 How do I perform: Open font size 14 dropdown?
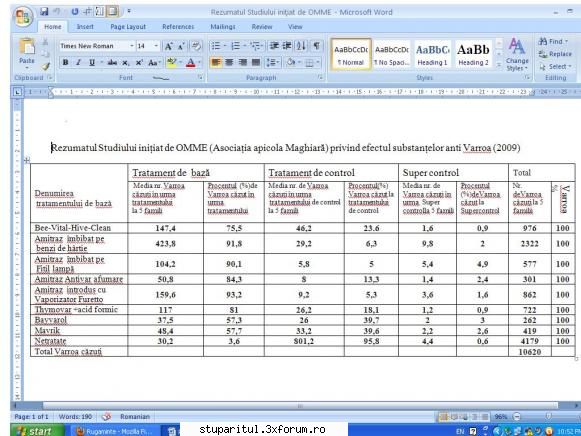point(156,46)
